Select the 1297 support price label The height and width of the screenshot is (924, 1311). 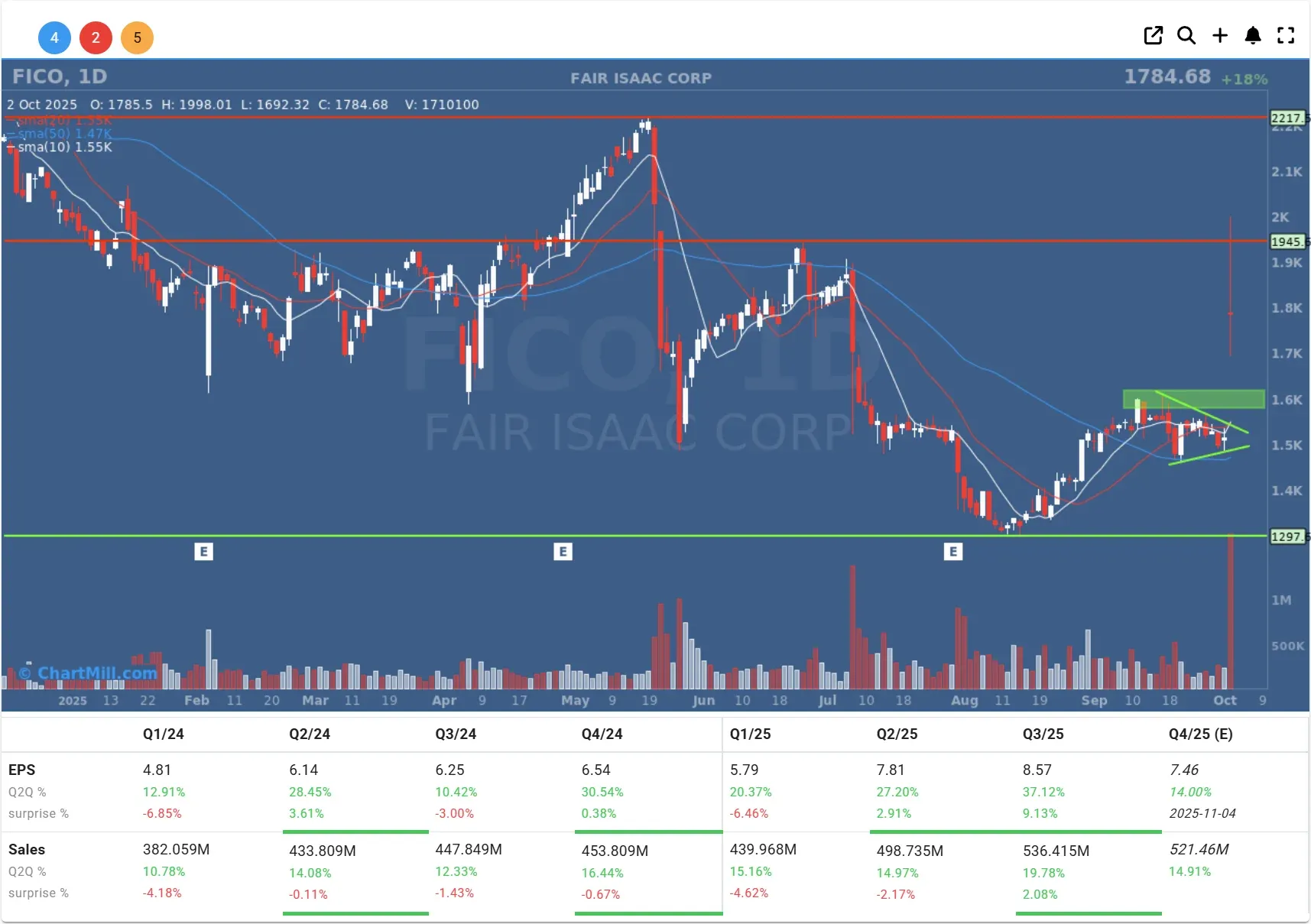coord(1287,537)
